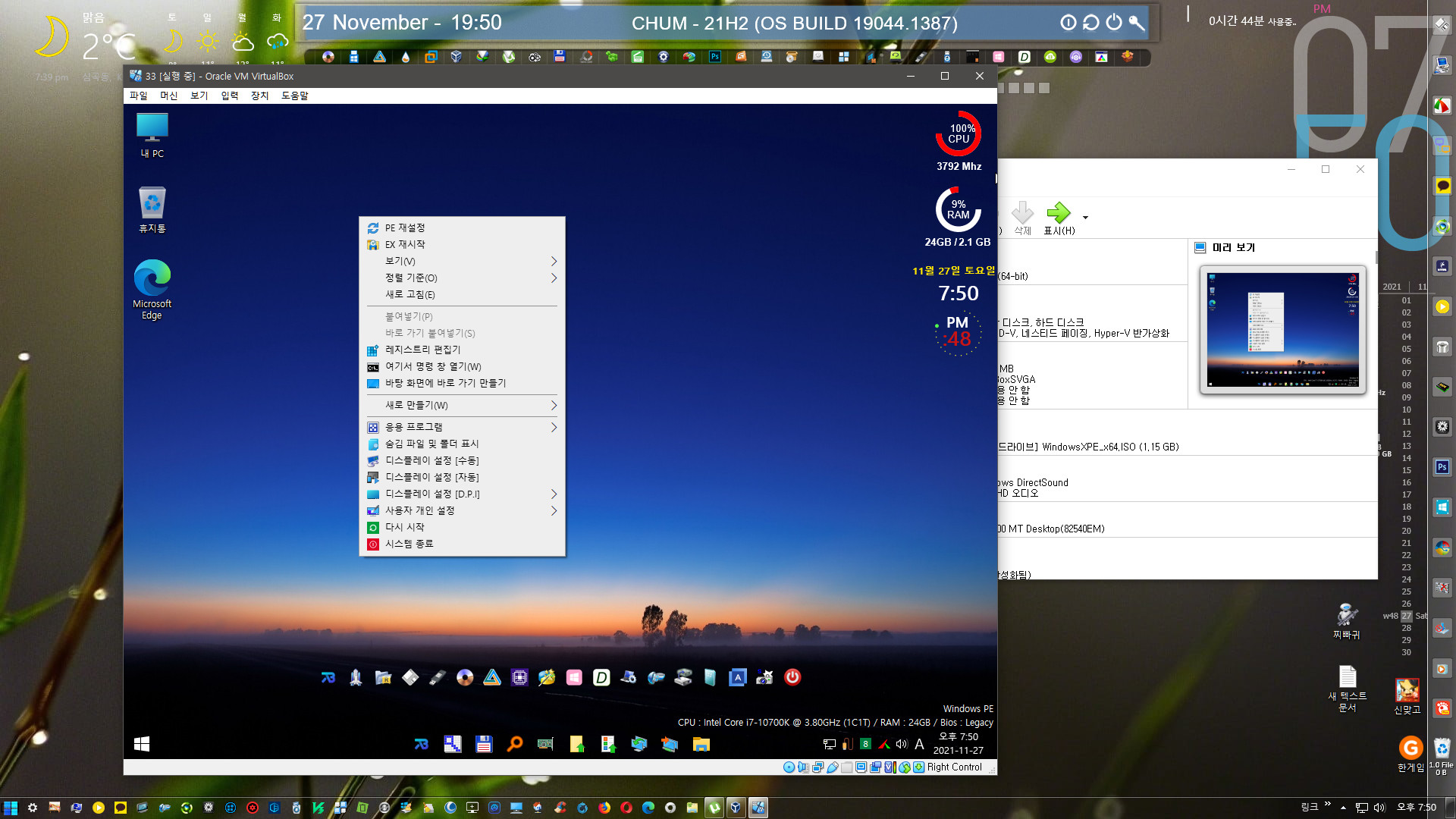The height and width of the screenshot is (819, 1456).
Task: Click the 삭제 down arrow in VirtualBox Manager
Action: click(x=1022, y=219)
